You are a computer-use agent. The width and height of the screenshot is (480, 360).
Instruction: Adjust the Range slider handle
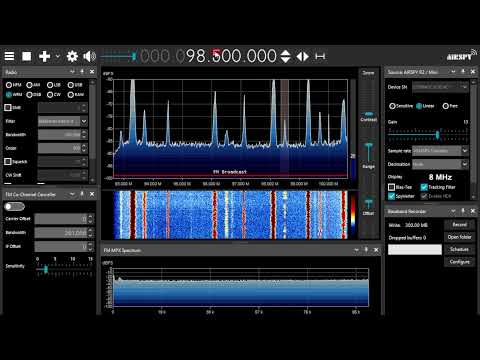[368, 146]
